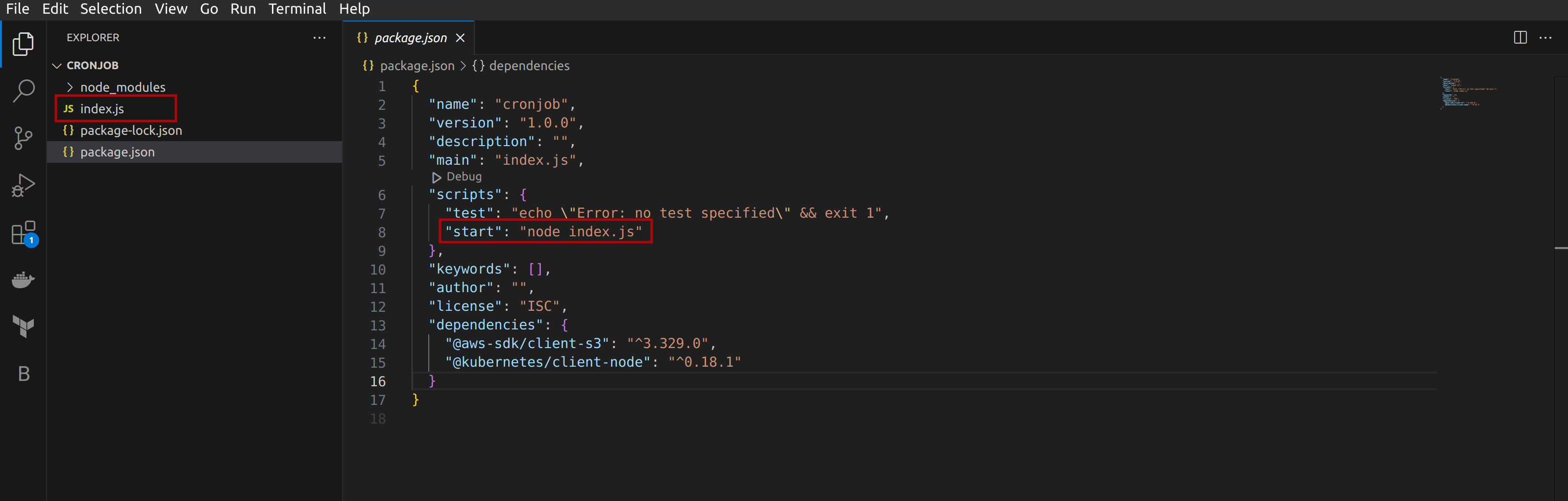Open the Docker whale icon panel
The width and height of the screenshot is (1568, 501).
tap(23, 279)
